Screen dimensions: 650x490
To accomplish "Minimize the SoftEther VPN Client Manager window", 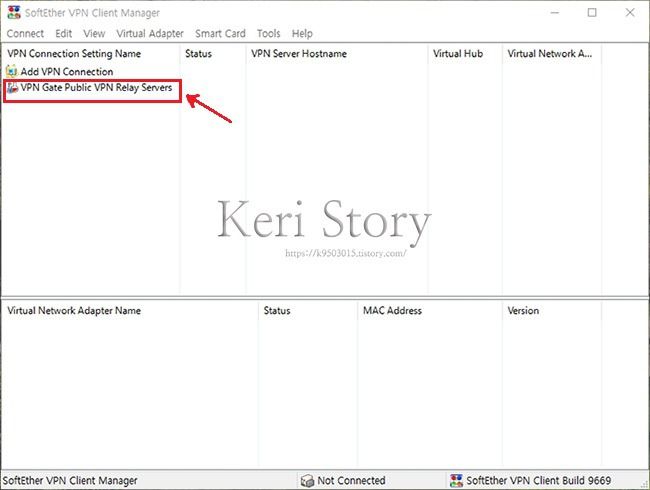I will [x=554, y=13].
